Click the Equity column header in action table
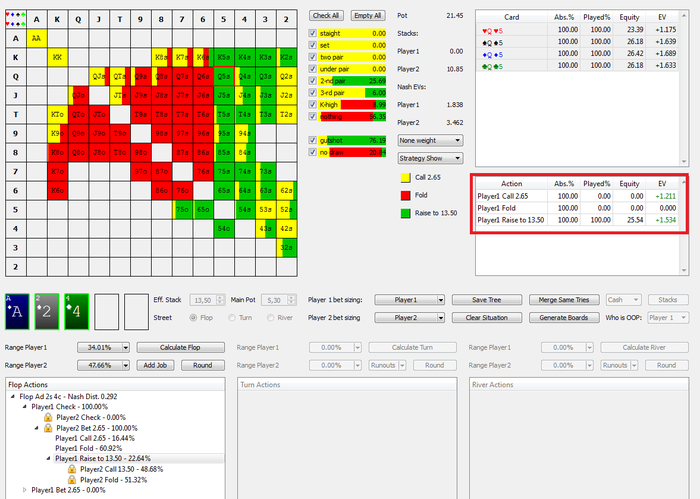Screen dimensions: 700x499 point(629,183)
